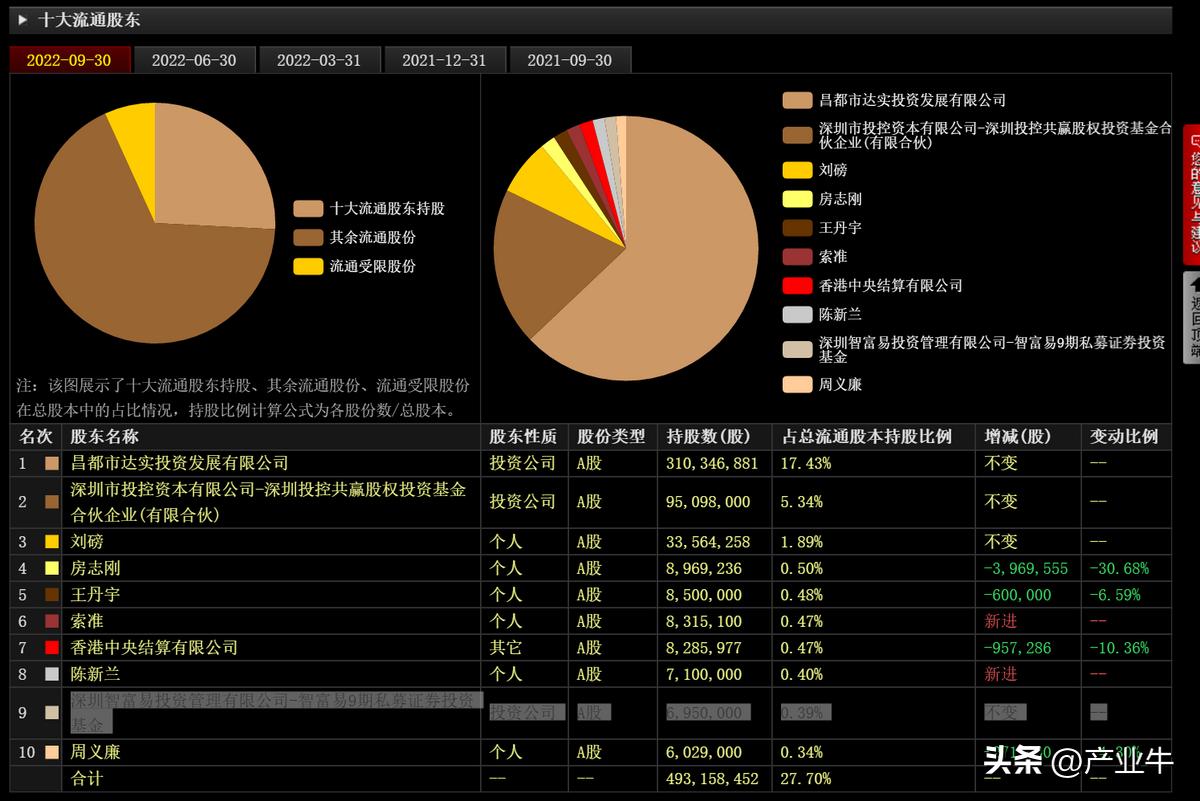The image size is (1200, 801).
Task: Click the -600,000 change cell
Action: 1018,594
